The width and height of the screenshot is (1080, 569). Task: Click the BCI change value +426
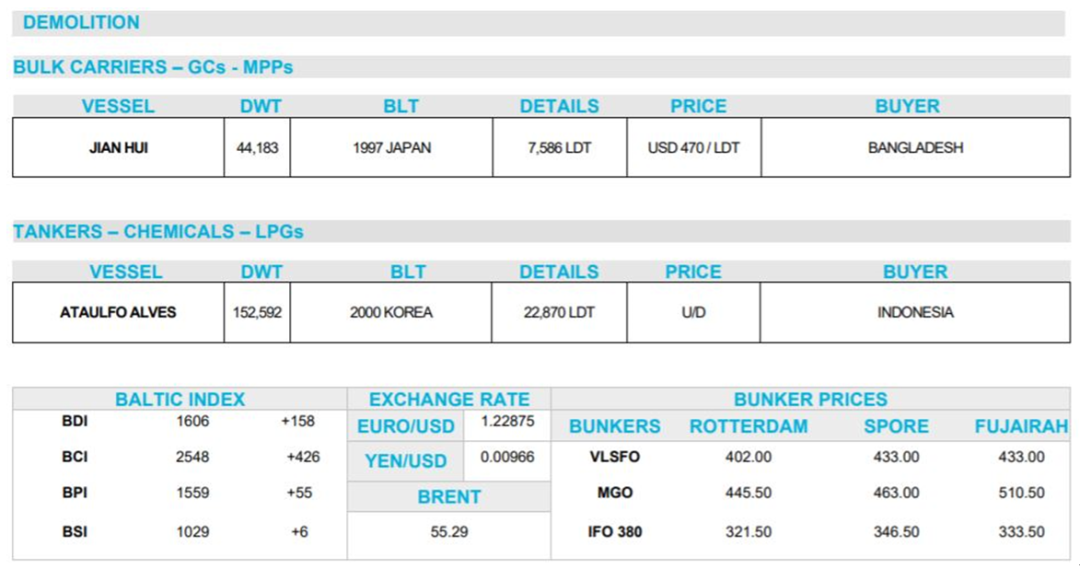298,457
